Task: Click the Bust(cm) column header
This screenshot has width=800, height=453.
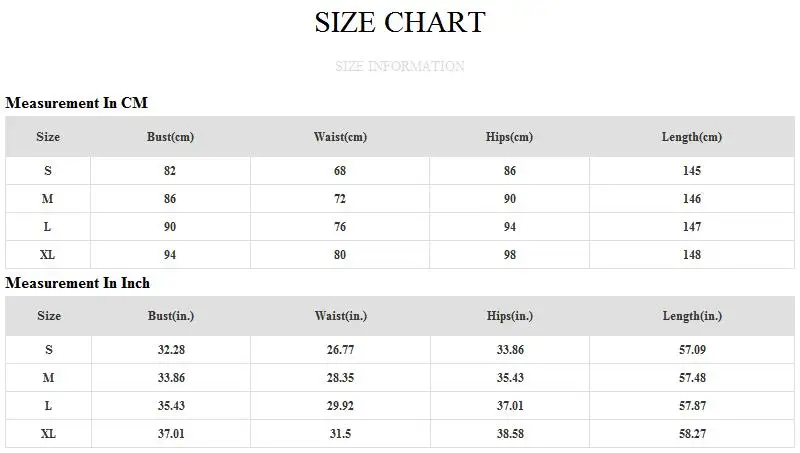Action: click(x=170, y=137)
